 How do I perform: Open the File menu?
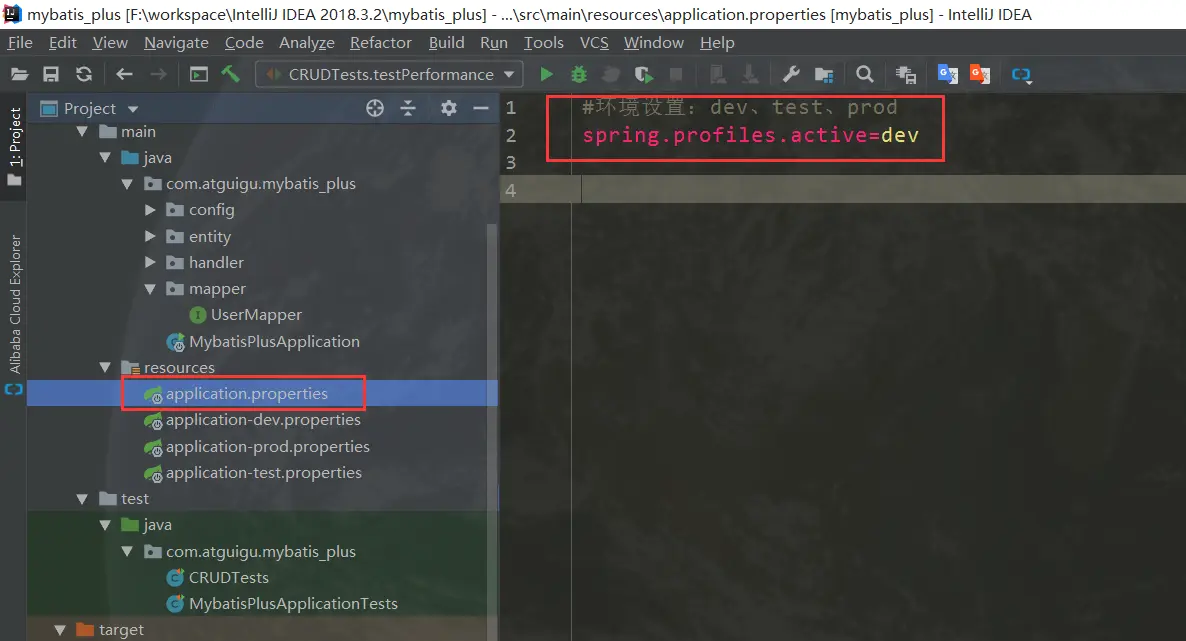point(20,42)
